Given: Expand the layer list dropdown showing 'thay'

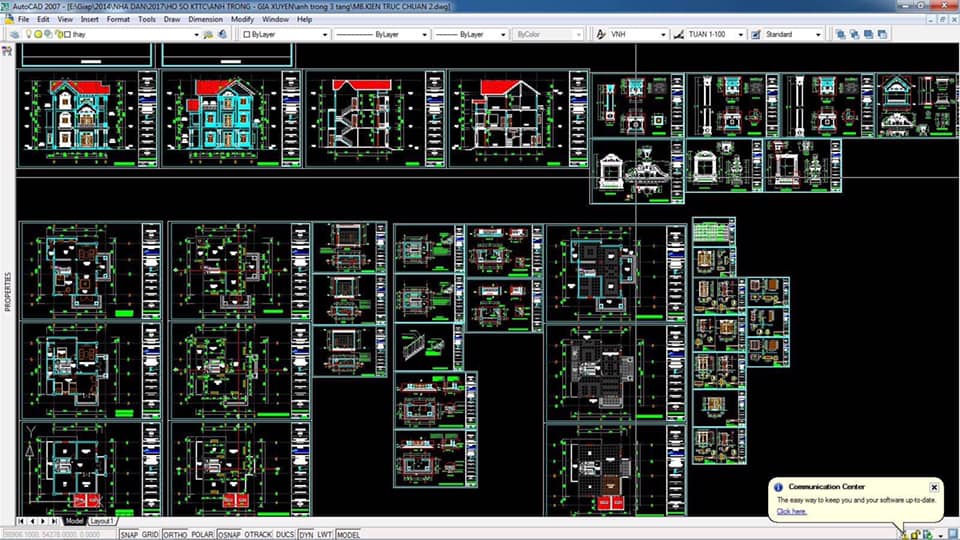Looking at the screenshot, I should click(x=196, y=35).
